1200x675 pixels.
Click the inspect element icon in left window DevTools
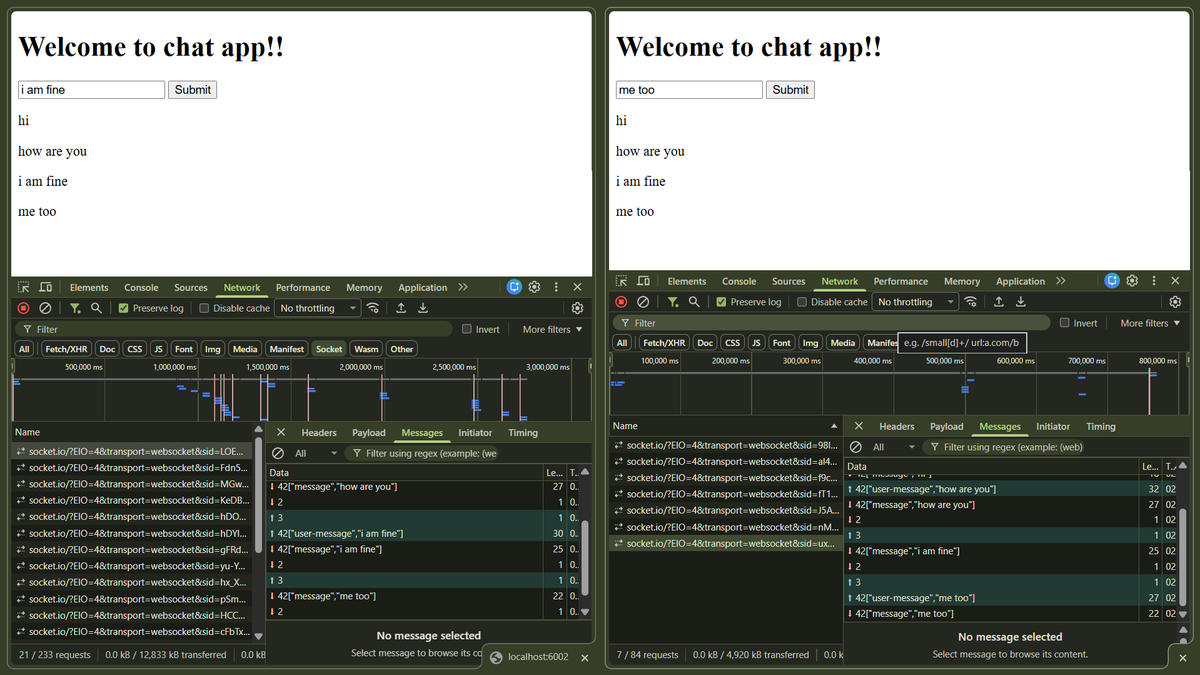[x=24, y=287]
